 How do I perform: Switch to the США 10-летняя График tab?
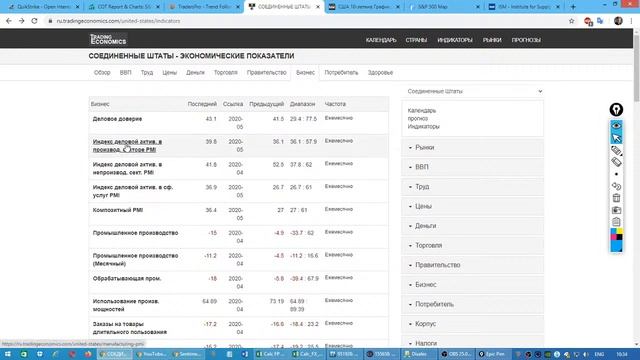tap(364, 7)
